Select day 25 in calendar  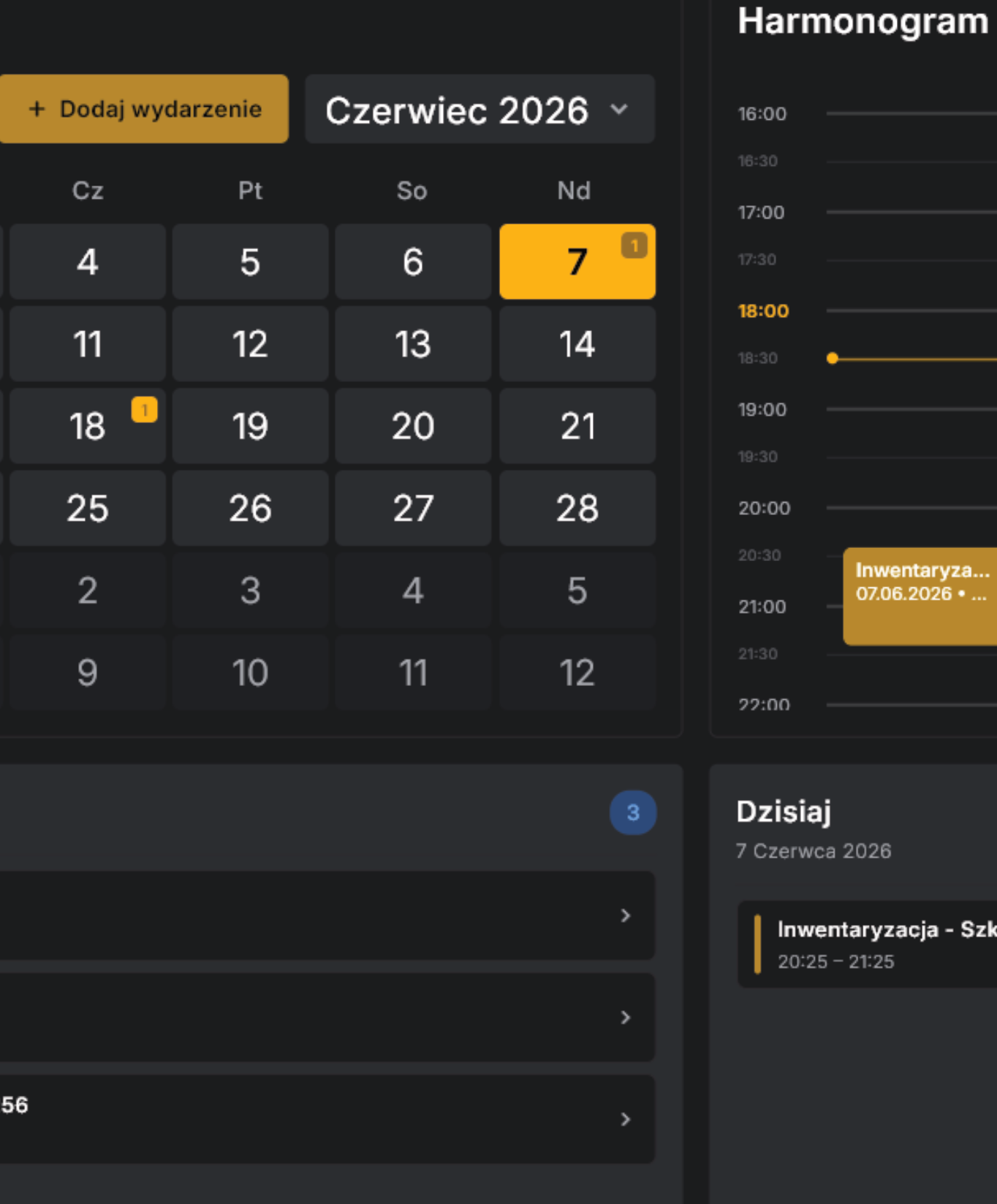click(x=88, y=508)
